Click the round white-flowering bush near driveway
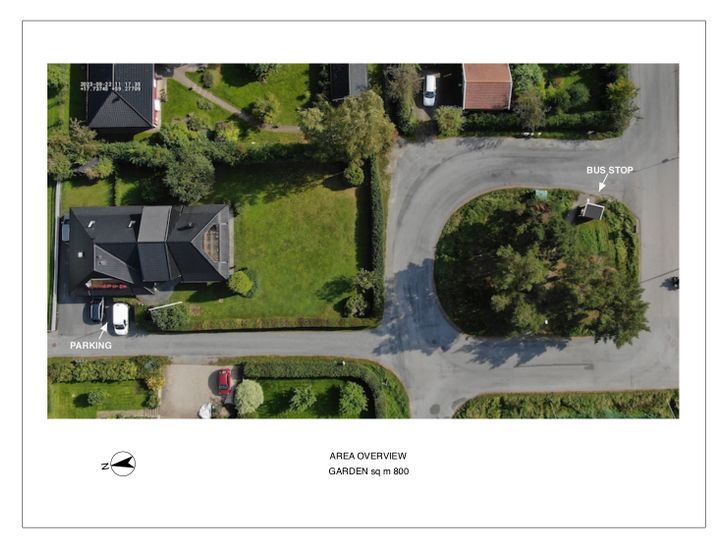Viewport: 725px width, 550px height. (x=249, y=397)
